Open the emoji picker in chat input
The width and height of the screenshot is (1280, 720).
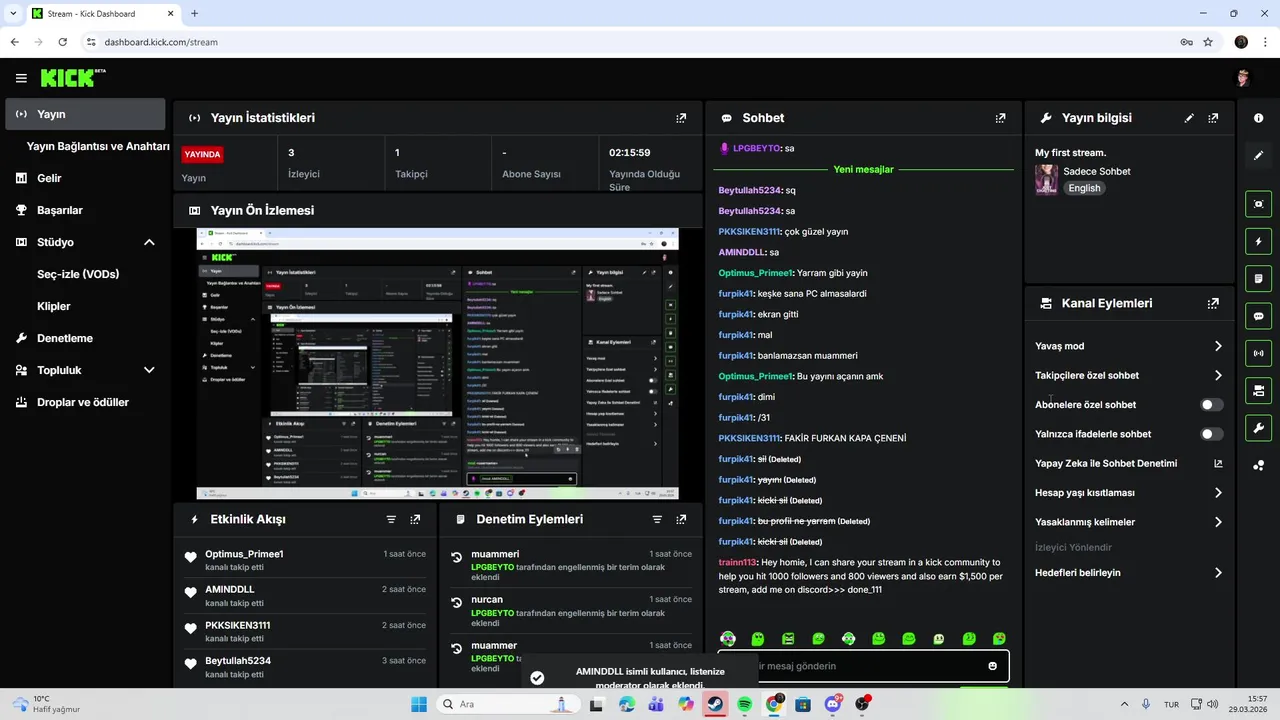[x=992, y=666]
